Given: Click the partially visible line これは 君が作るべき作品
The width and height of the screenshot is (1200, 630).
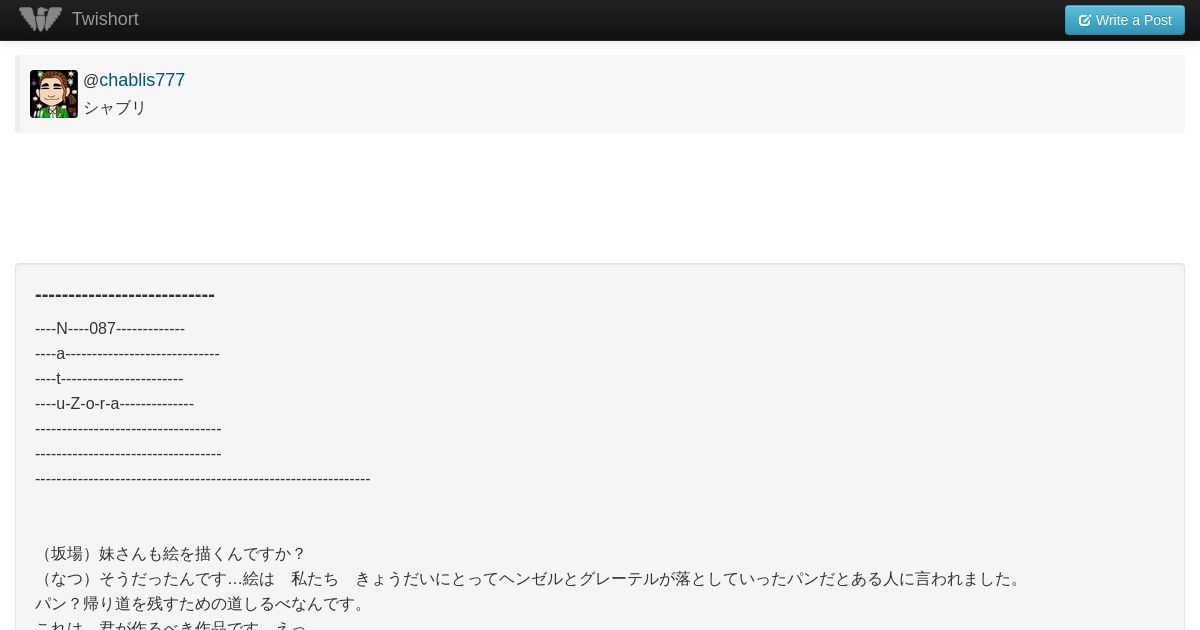Looking at the screenshot, I should [170, 624].
